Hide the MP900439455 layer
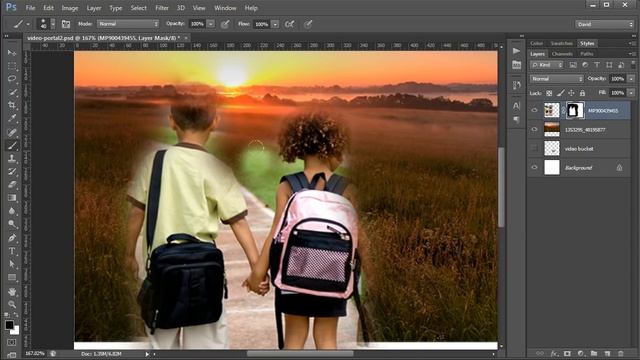The height and width of the screenshot is (360, 640). [534, 110]
